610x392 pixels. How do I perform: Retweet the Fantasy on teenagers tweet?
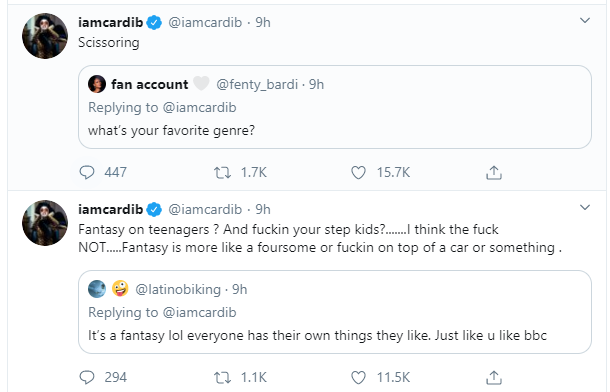(223, 377)
